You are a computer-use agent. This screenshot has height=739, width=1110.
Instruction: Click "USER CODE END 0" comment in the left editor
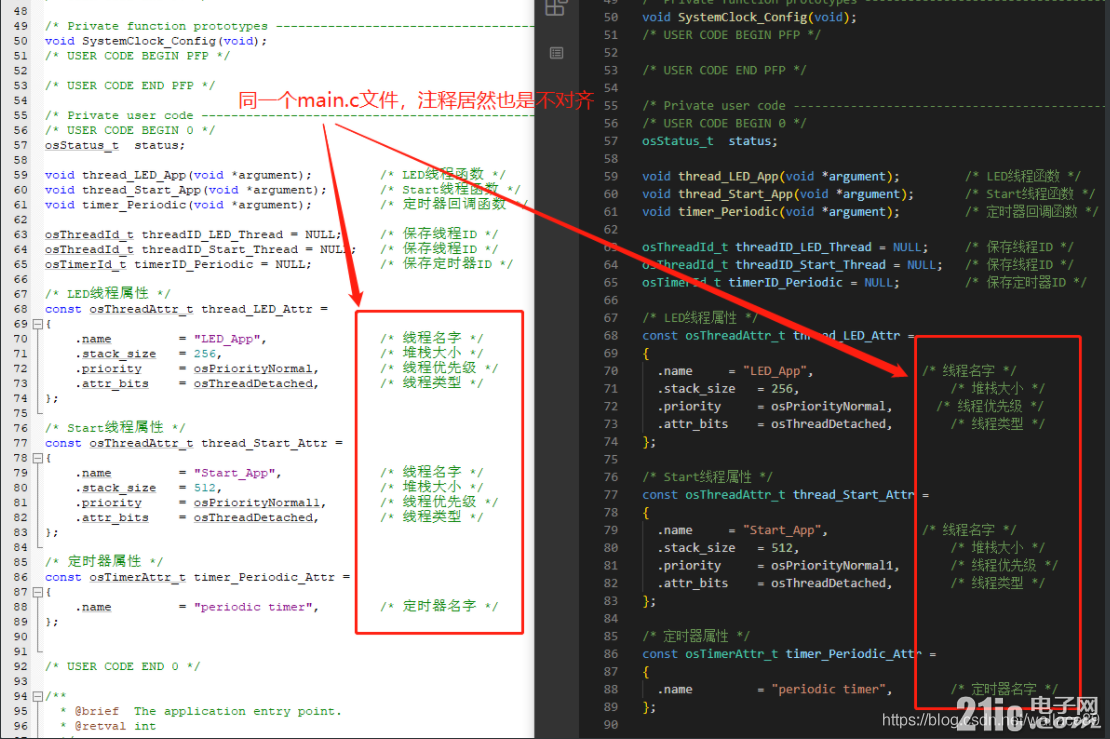pyautogui.click(x=122, y=666)
